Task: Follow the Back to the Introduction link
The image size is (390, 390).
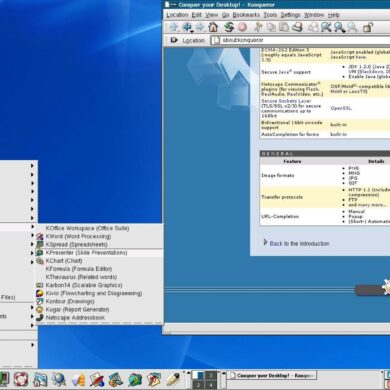Action: pos(299,244)
